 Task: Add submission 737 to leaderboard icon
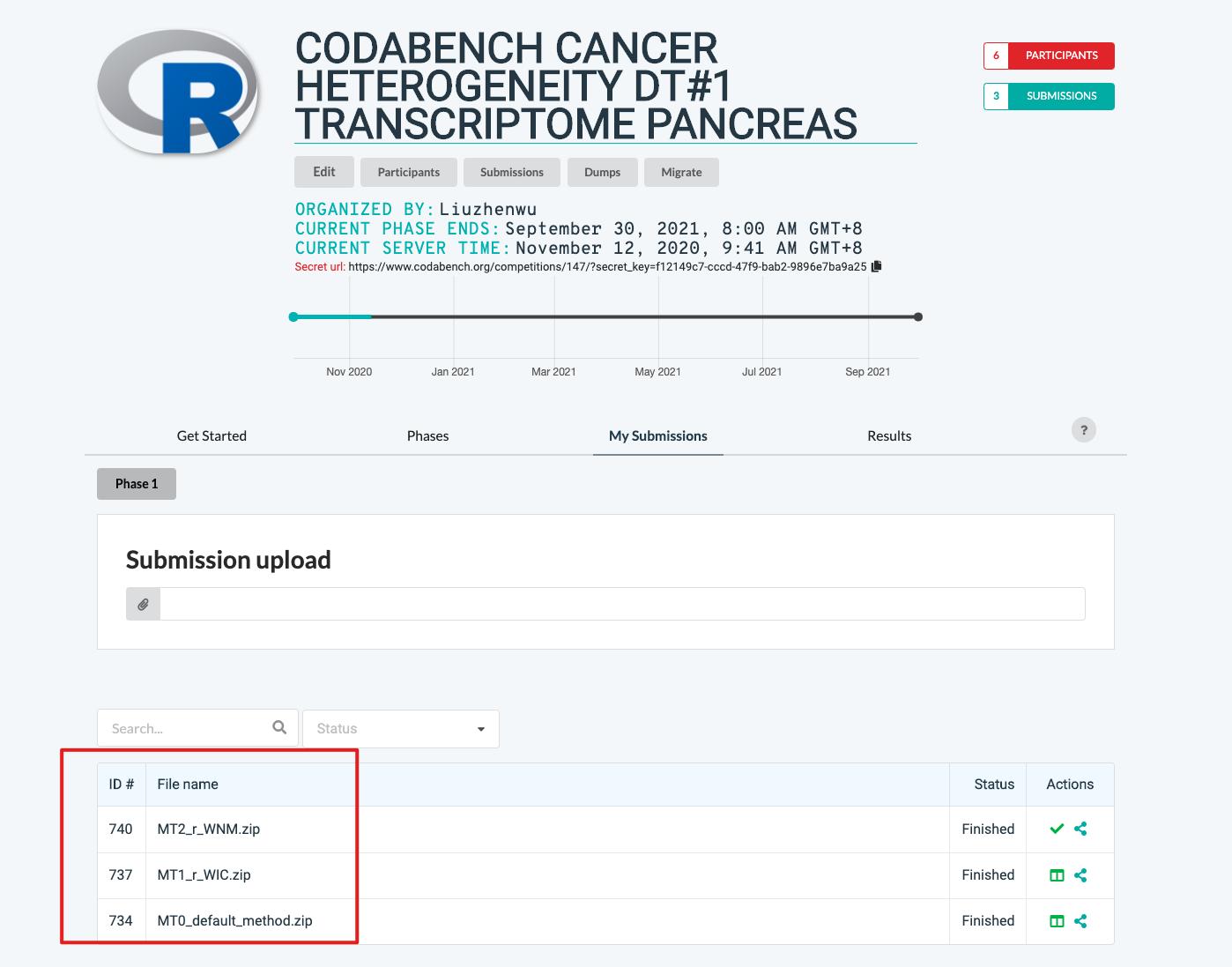[1057, 875]
